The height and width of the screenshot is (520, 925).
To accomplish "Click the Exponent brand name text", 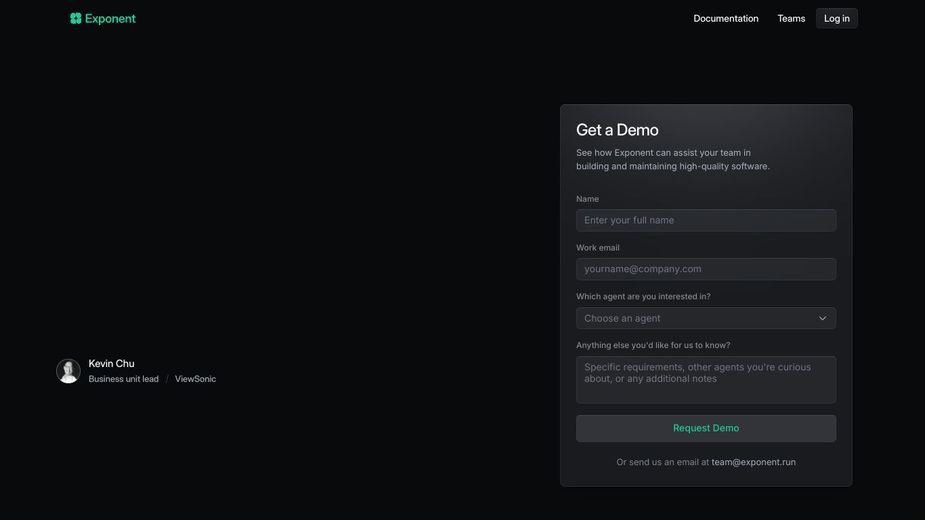I will point(110,18).
